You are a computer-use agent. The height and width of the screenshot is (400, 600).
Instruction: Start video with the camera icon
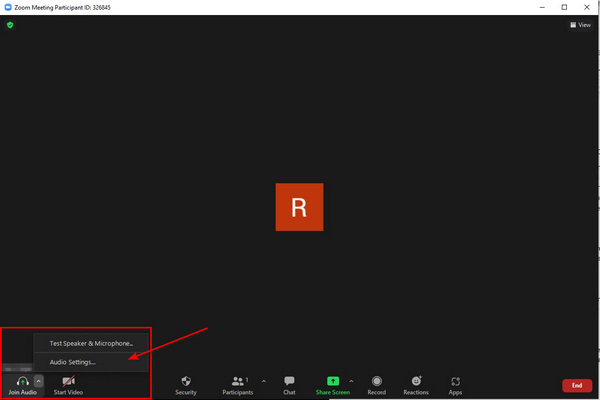point(68,381)
